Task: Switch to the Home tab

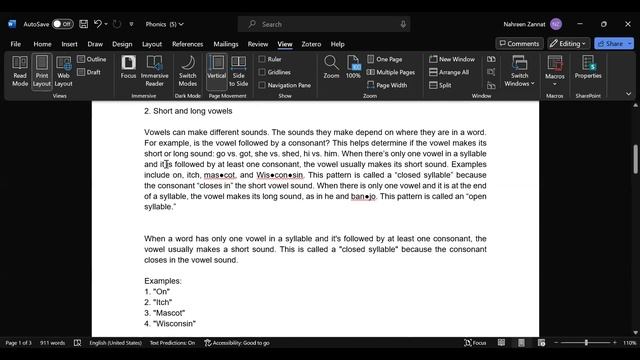Action: coord(42,44)
